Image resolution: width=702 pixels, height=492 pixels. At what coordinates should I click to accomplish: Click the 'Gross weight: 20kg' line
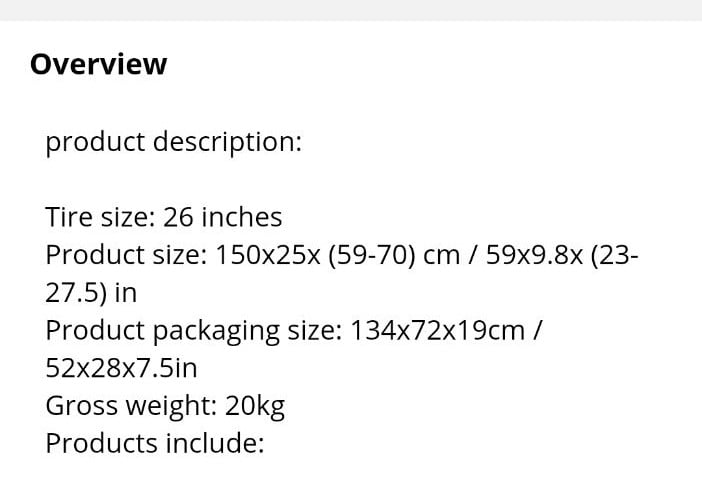pos(165,406)
